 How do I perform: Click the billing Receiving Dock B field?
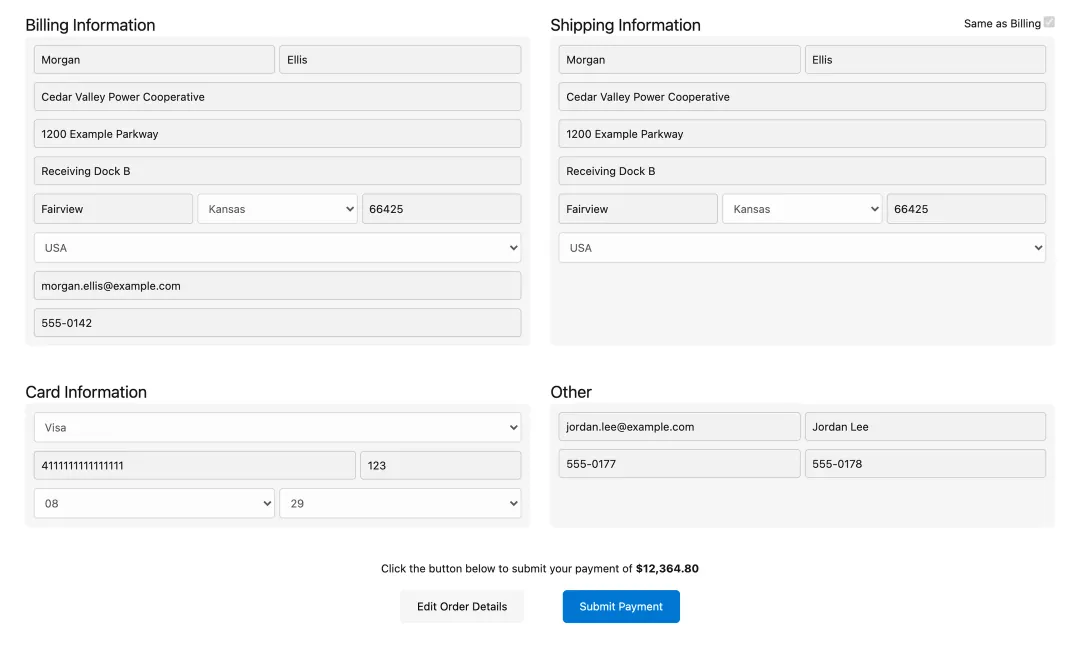(278, 171)
